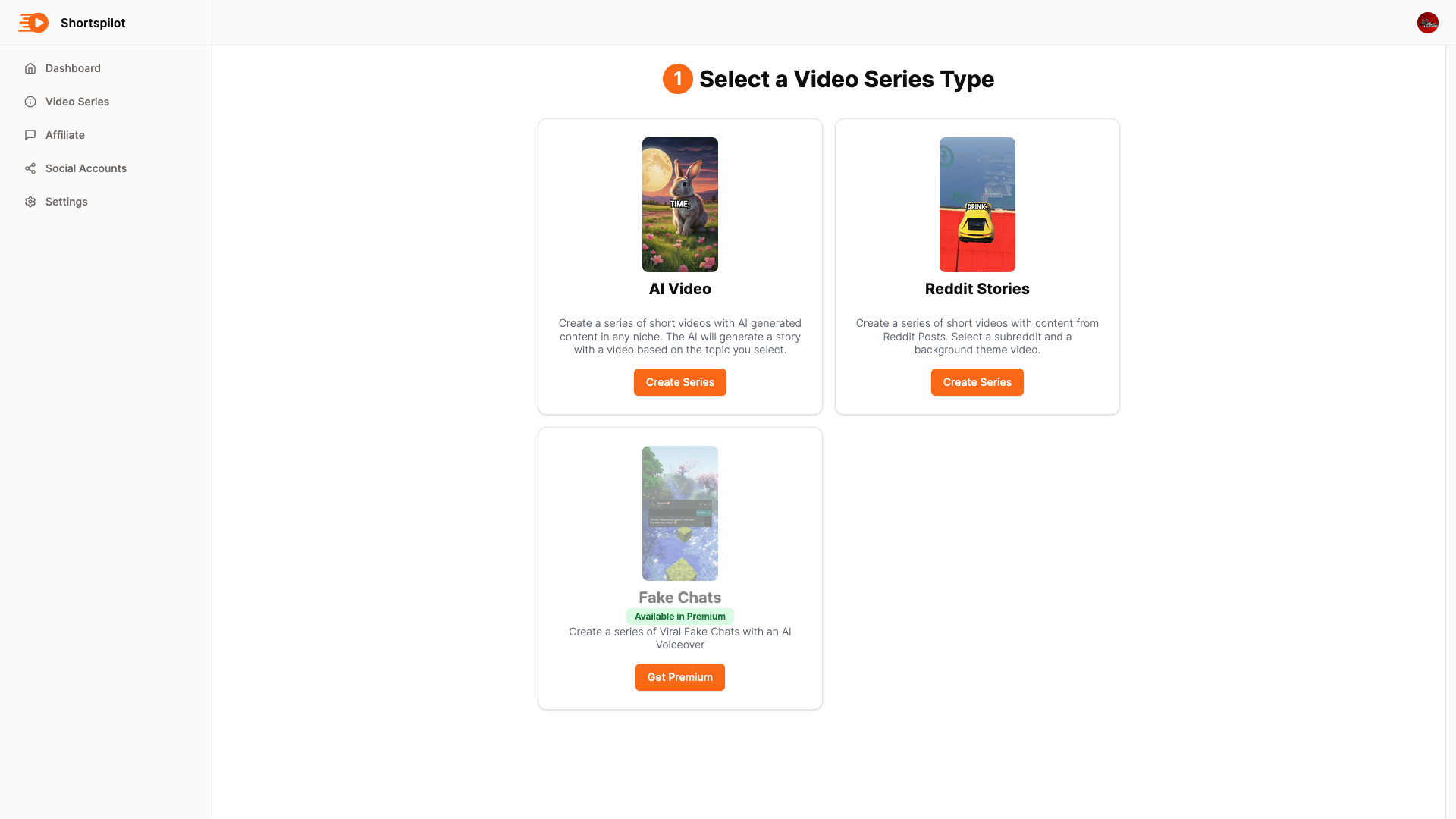Navigate to Social Accounts
Viewport: 1456px width, 819px height.
[x=86, y=168]
